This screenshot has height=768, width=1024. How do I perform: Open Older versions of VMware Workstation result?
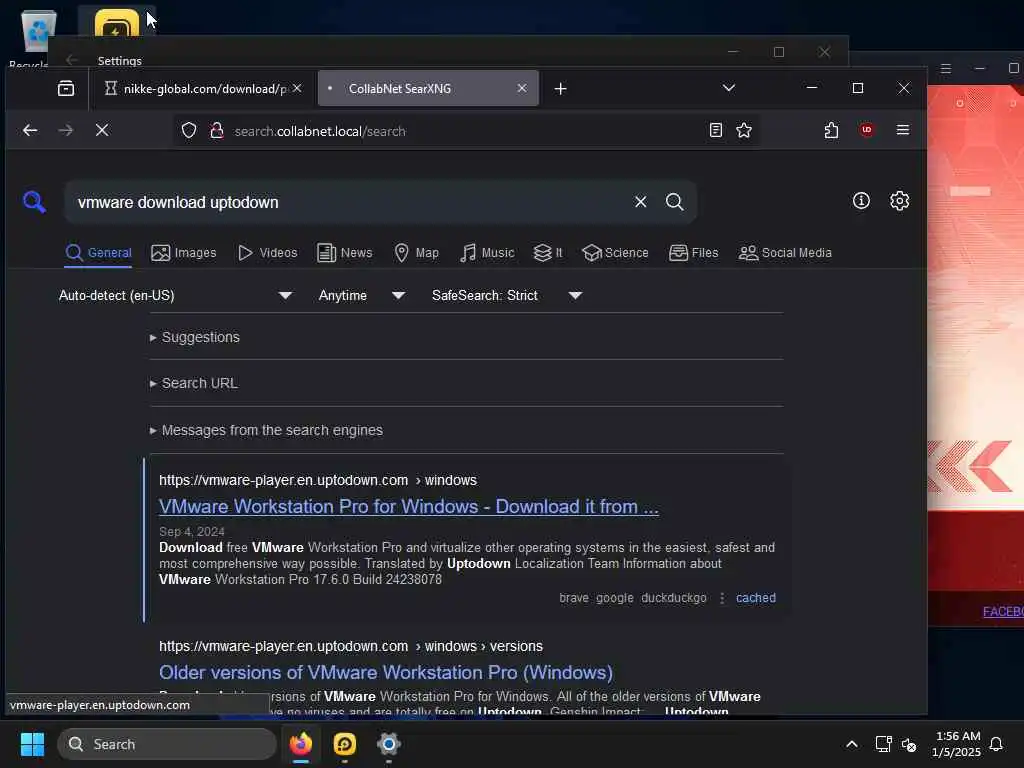(386, 673)
